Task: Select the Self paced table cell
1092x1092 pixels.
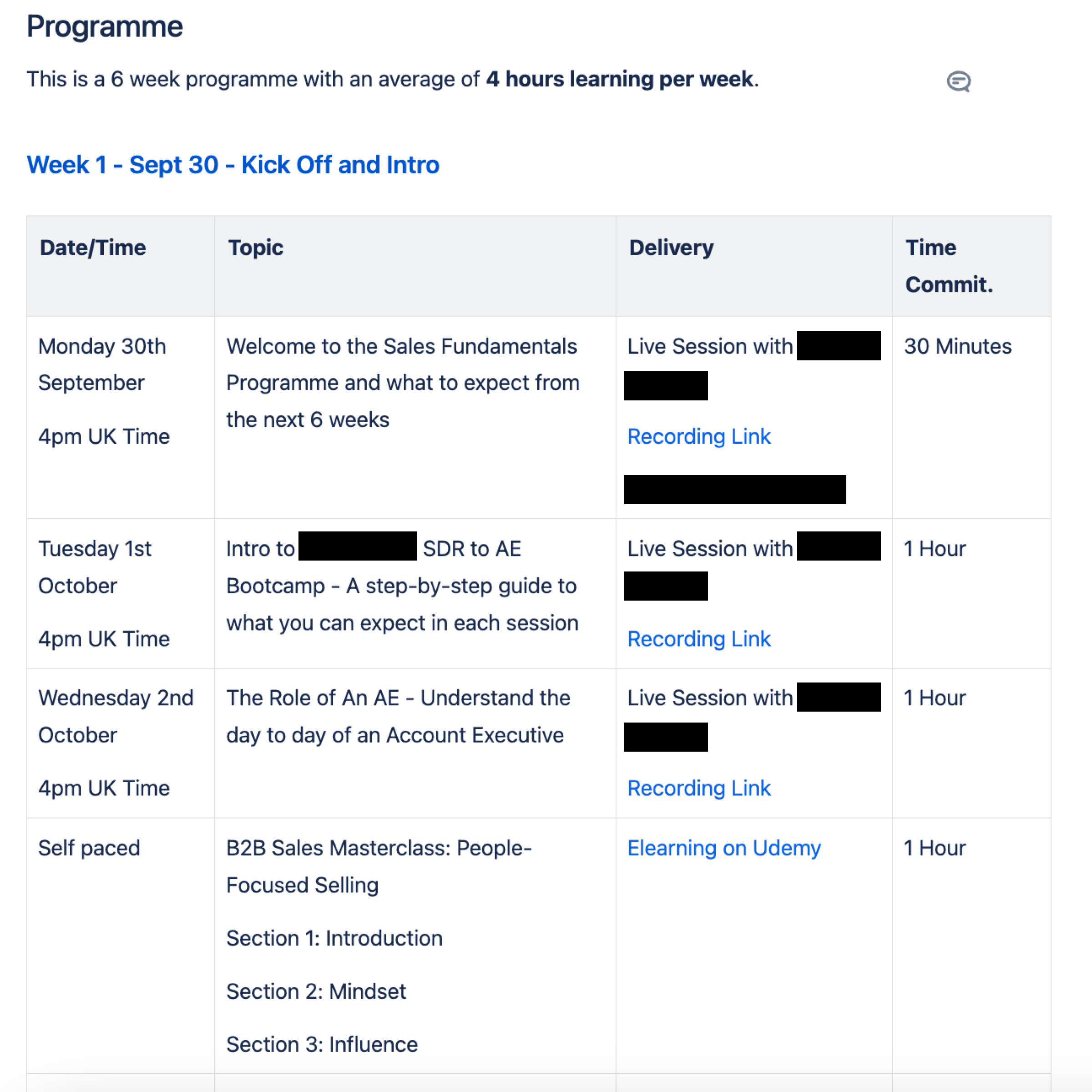Action: point(89,848)
